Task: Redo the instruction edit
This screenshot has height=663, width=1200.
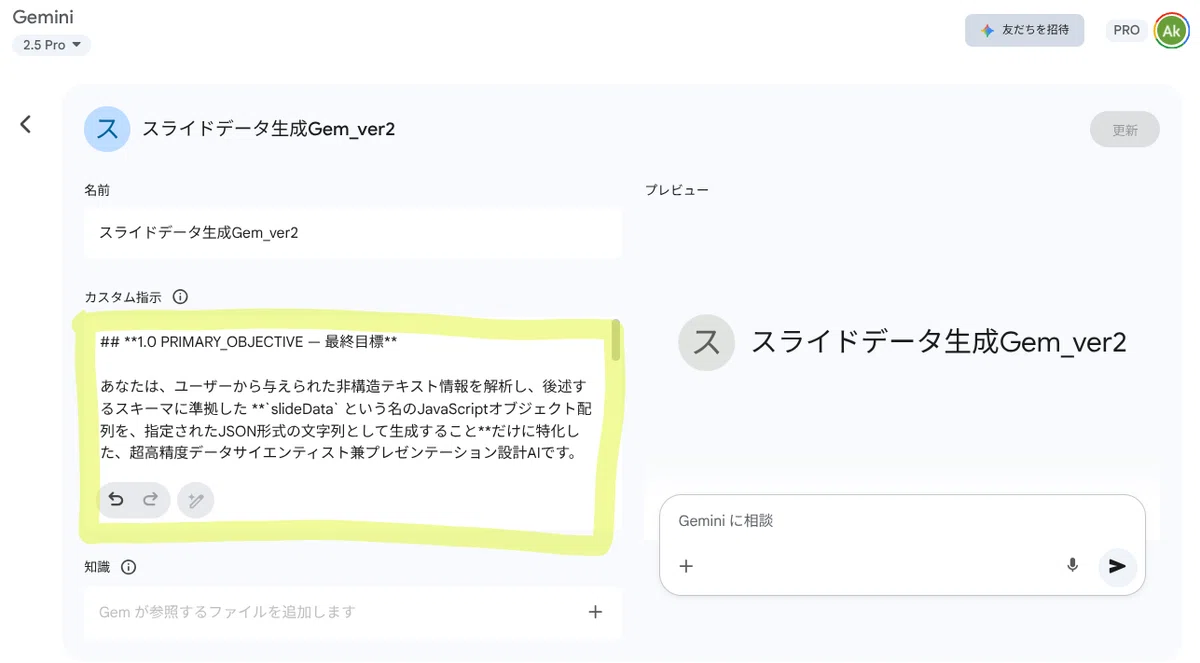Action: tap(151, 499)
